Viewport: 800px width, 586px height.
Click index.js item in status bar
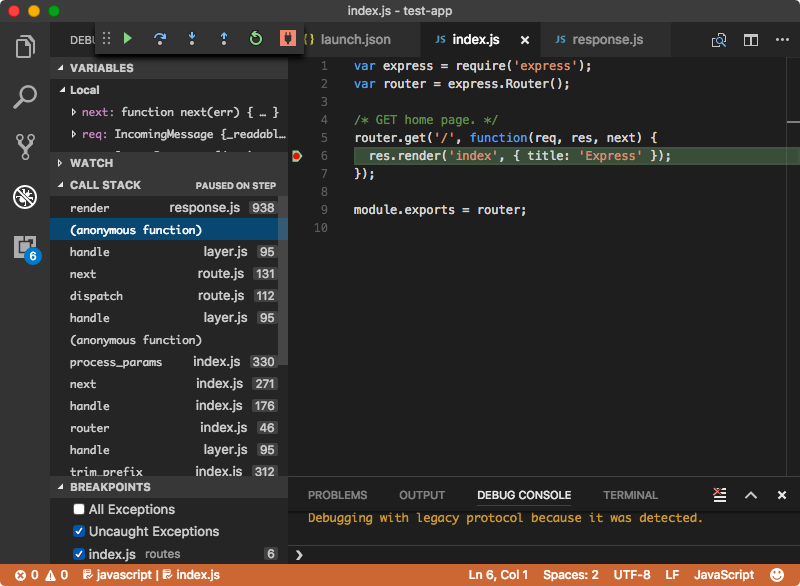[x=191, y=575]
